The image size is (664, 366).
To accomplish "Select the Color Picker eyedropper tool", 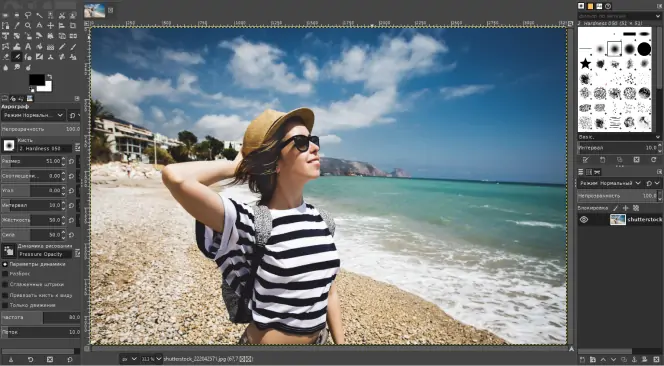I will coord(17,25).
